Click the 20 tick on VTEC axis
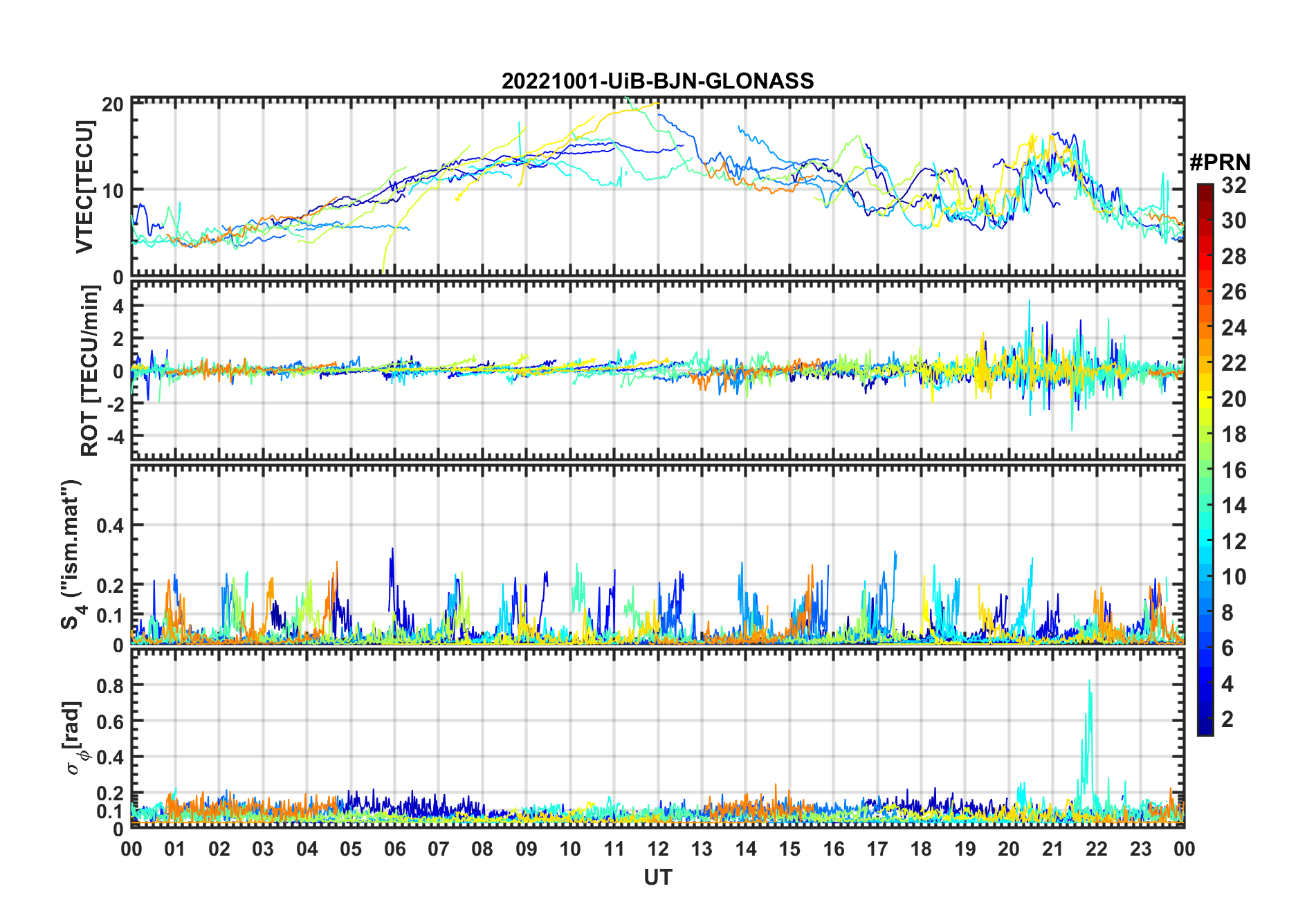The image size is (1316, 920). click(112, 104)
